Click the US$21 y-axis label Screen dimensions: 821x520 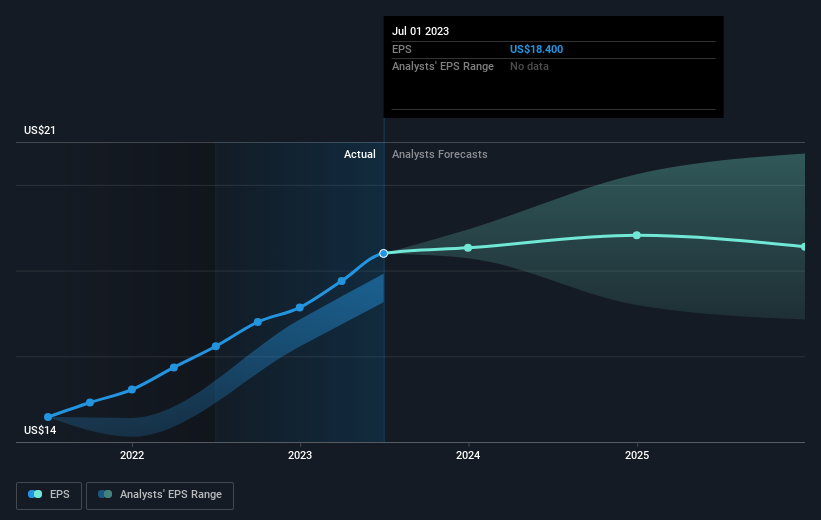tap(41, 131)
